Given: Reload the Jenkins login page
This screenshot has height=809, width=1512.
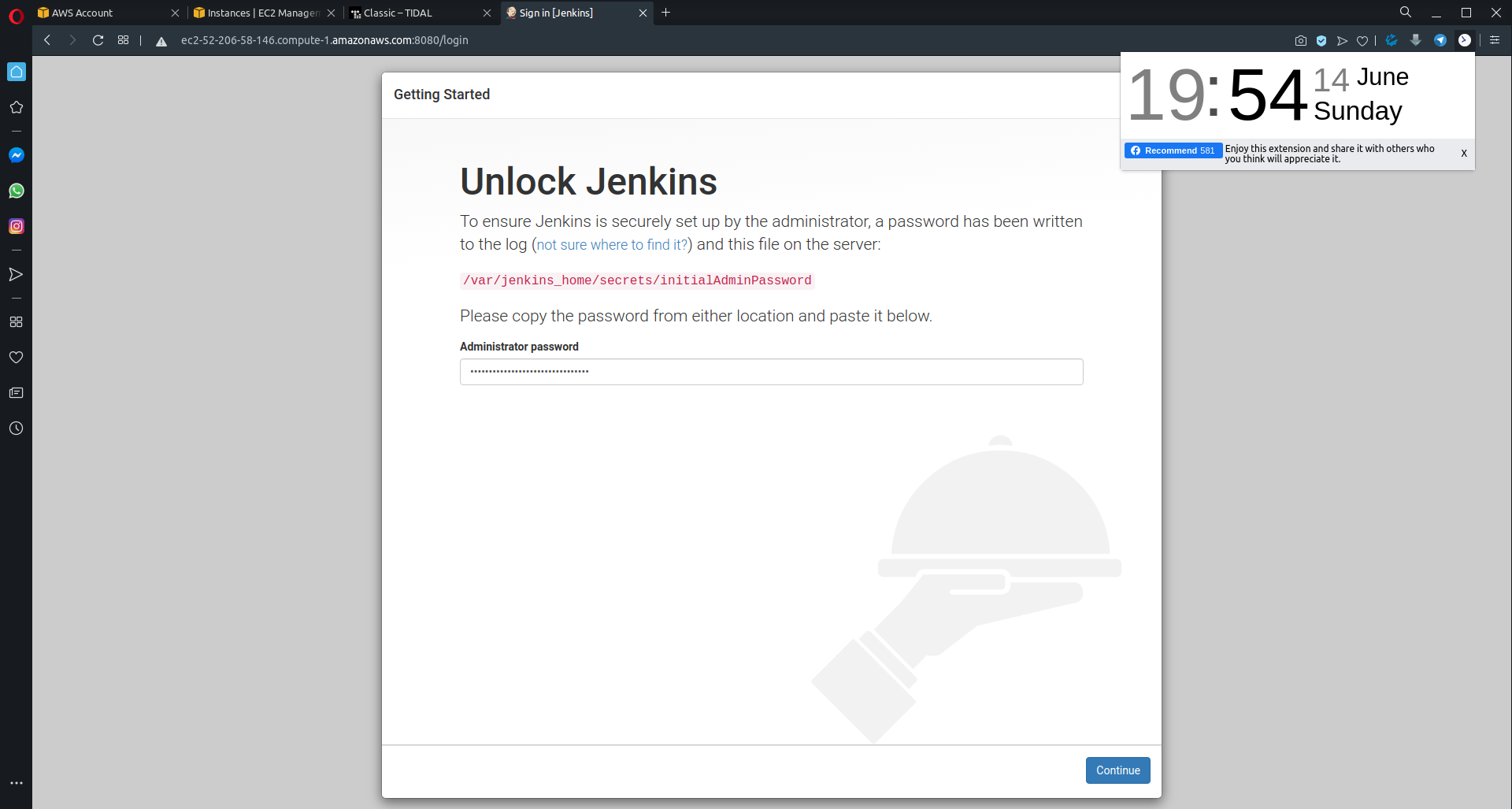Looking at the screenshot, I should coord(98,40).
